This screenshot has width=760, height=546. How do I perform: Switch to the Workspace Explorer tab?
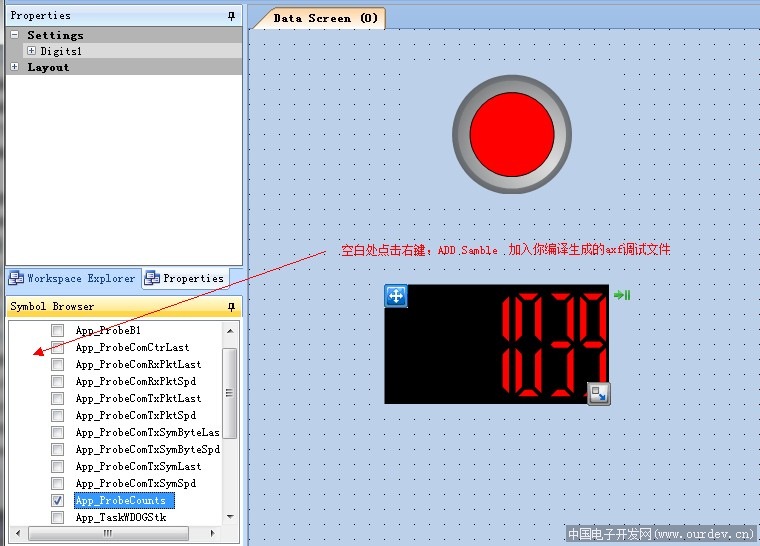click(73, 278)
